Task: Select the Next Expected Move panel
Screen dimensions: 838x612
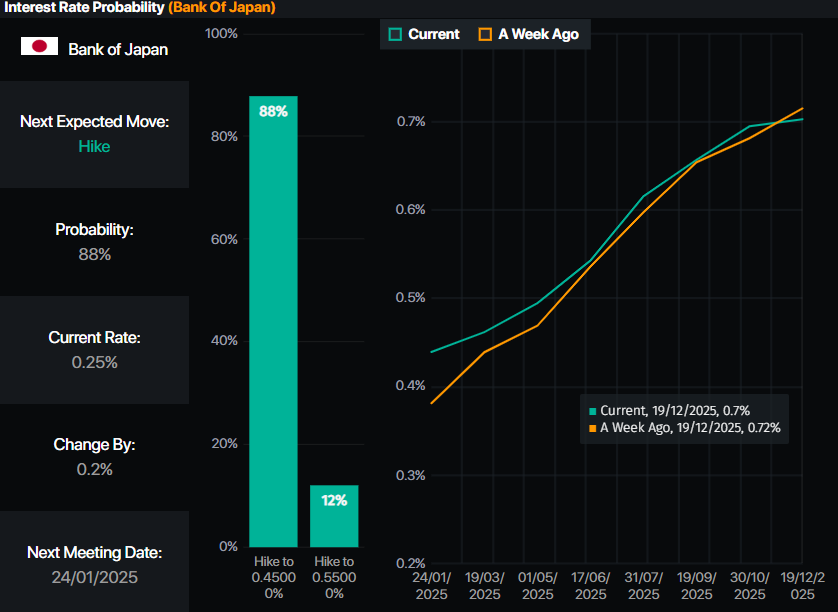Action: point(94,134)
